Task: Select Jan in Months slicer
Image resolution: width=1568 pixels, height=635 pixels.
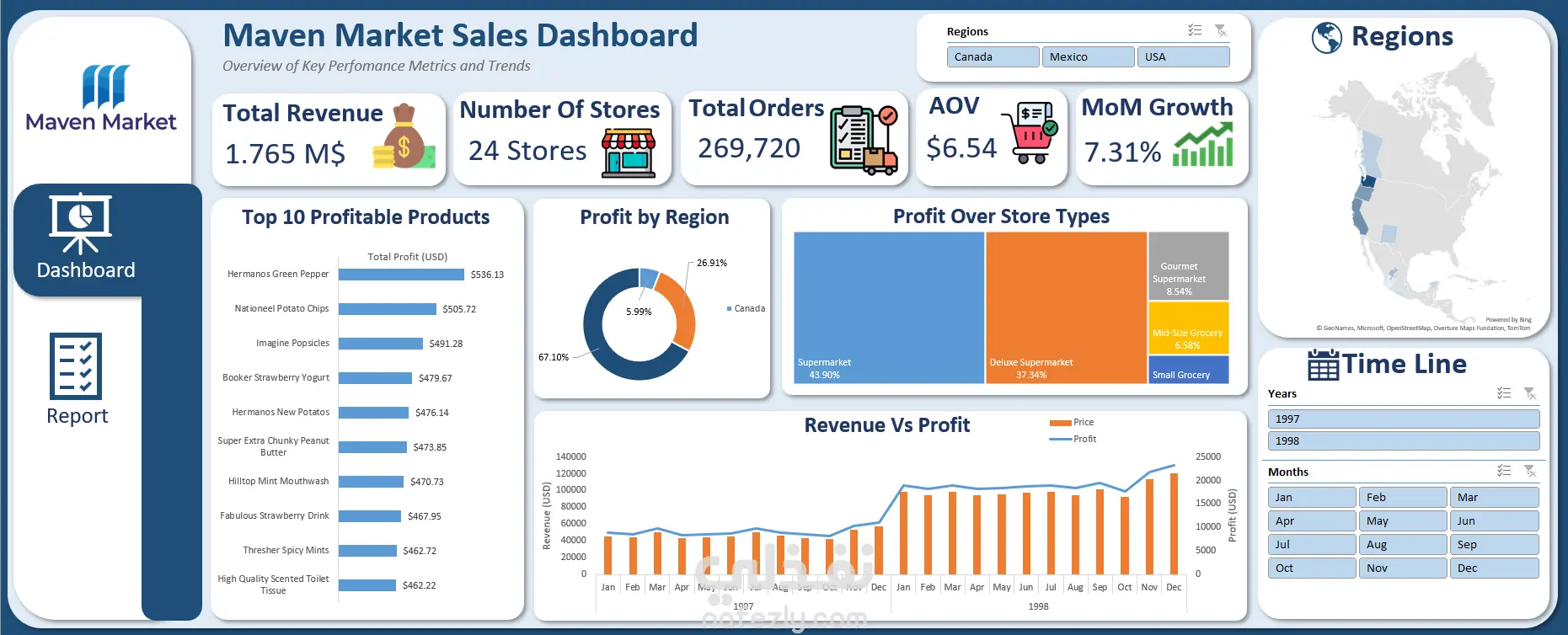Action: [x=1311, y=497]
